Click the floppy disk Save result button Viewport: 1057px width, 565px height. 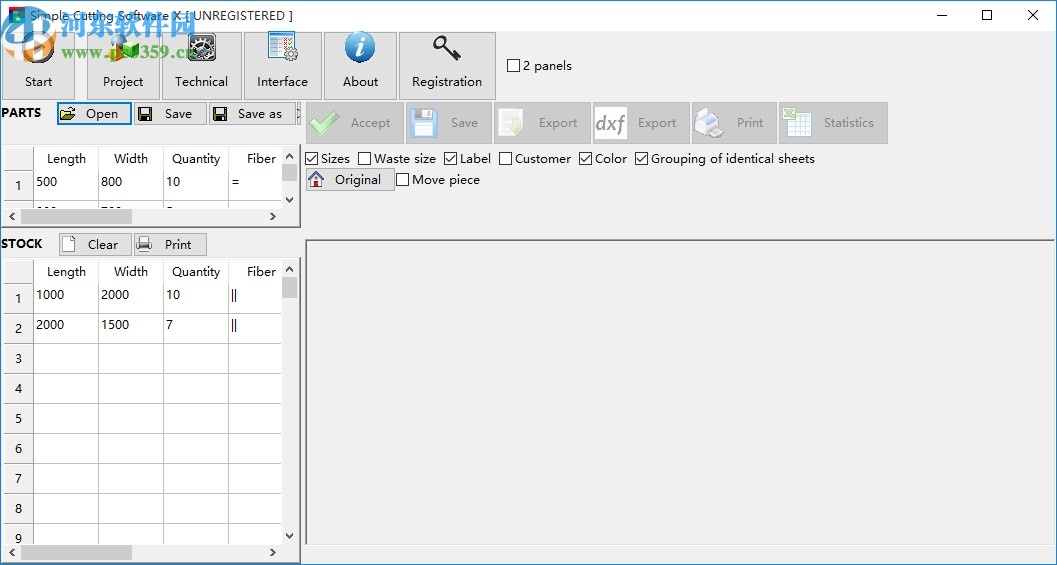click(448, 123)
